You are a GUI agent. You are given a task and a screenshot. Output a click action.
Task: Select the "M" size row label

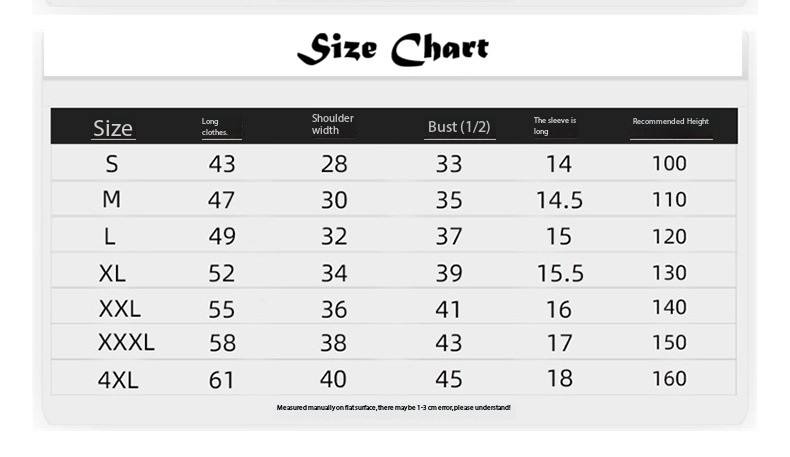tap(111, 199)
